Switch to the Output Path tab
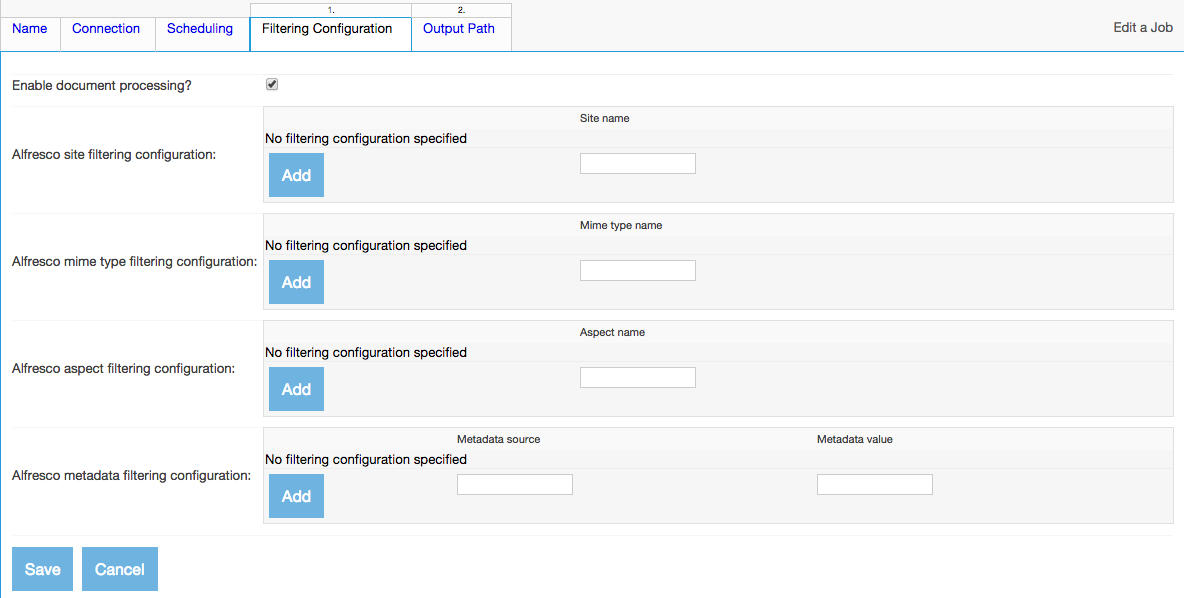 click(x=458, y=29)
